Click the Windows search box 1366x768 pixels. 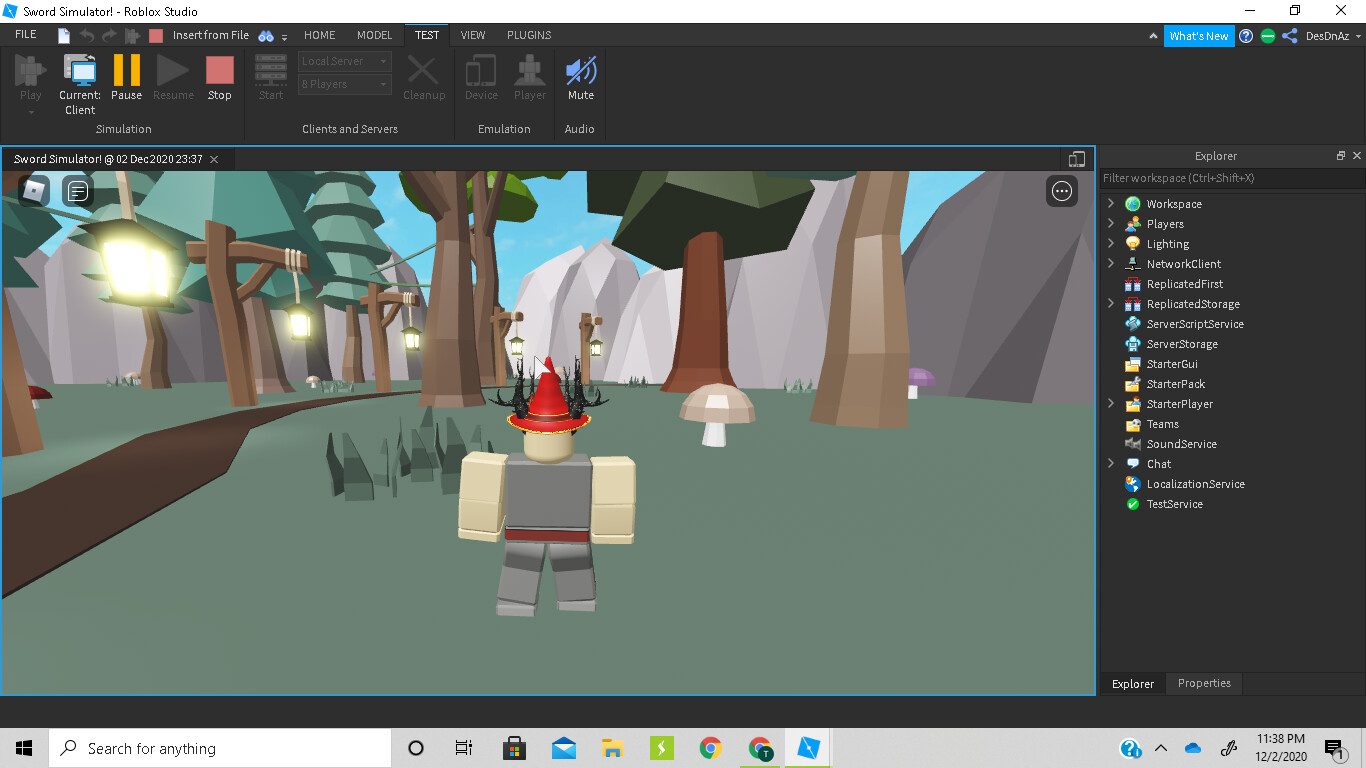pos(220,748)
